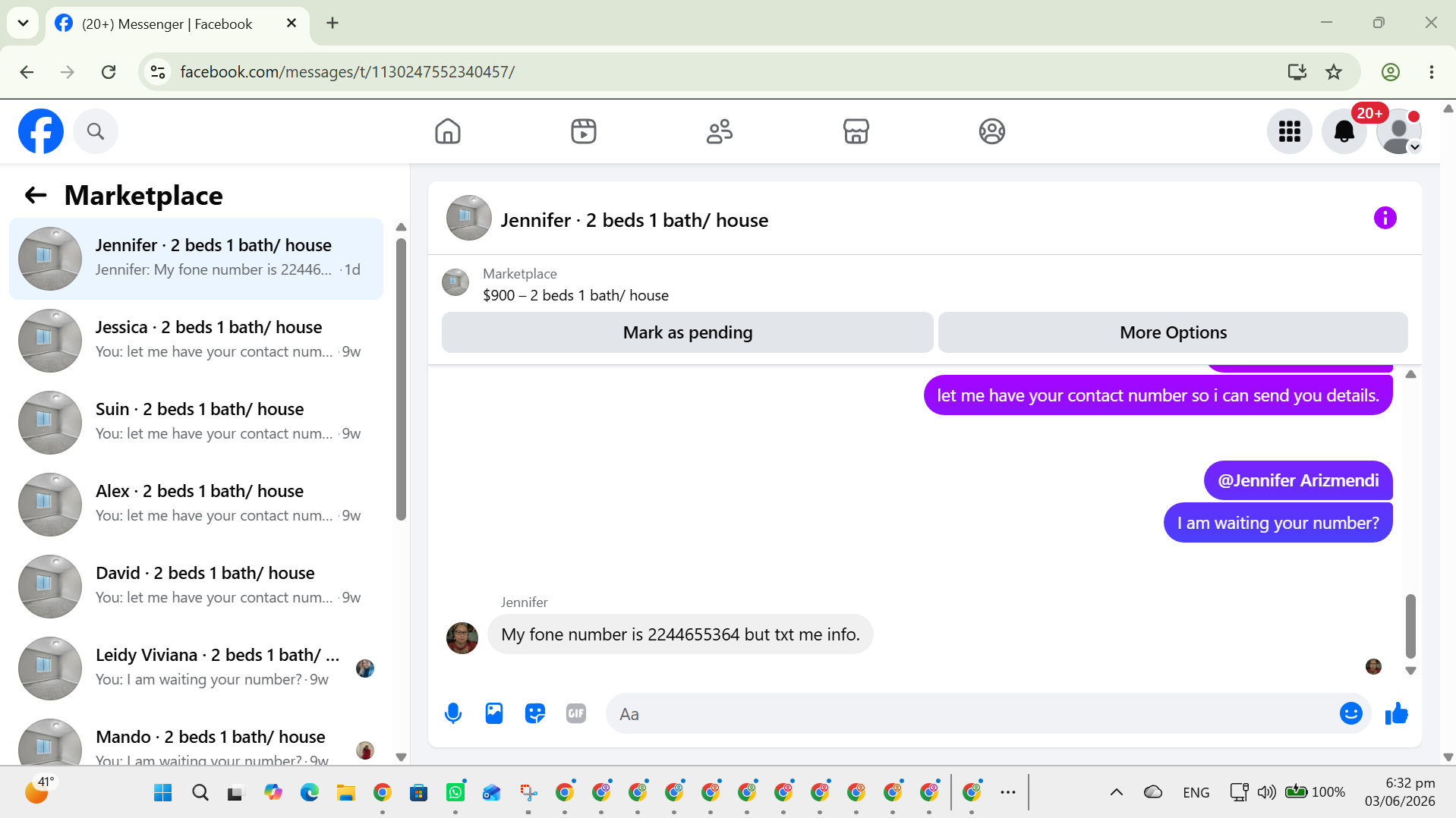Click the ENG language indicator
The width and height of the screenshot is (1456, 818).
click(1196, 792)
